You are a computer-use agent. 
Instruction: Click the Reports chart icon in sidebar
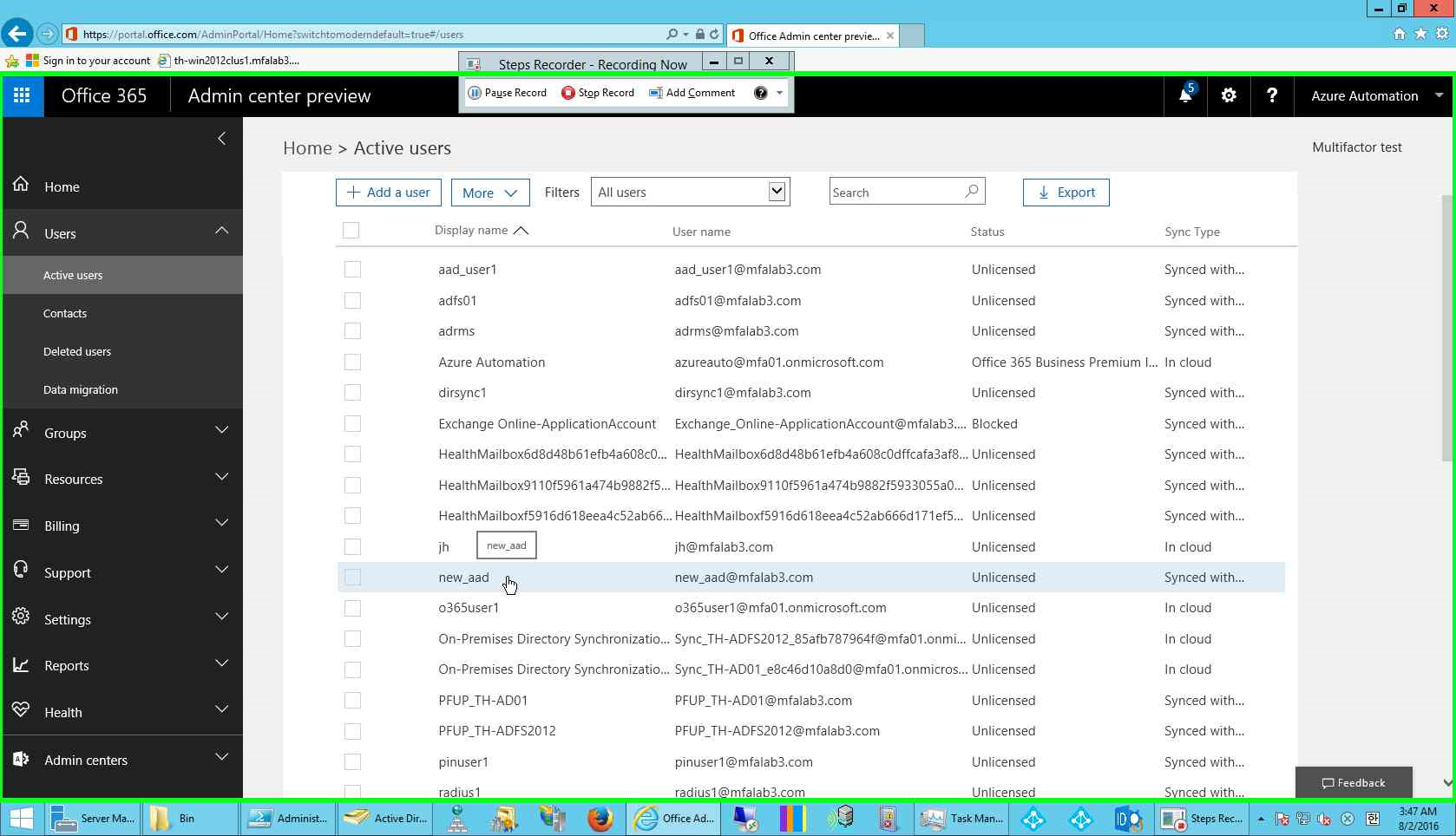pyautogui.click(x=21, y=664)
